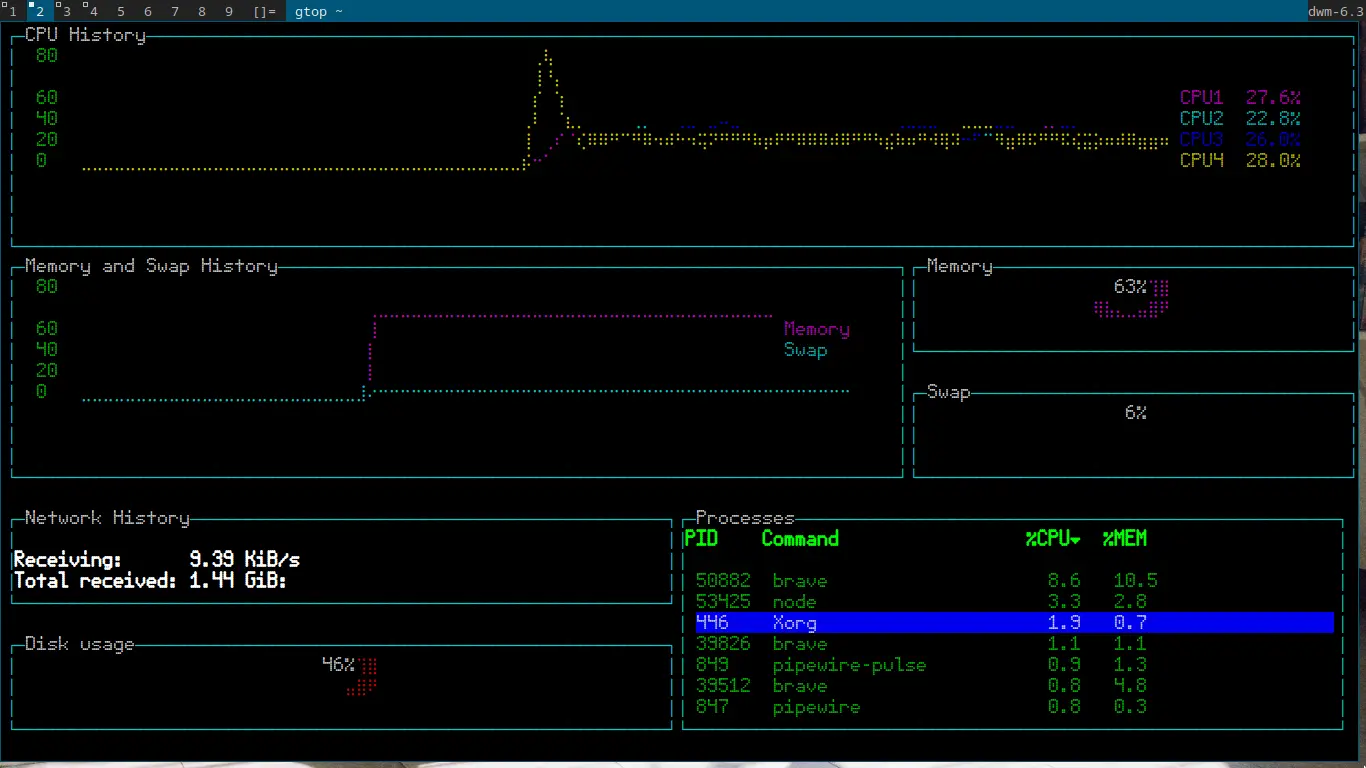Select the pipewire process with PID 847
1366x768 pixels.
click(x=816, y=707)
